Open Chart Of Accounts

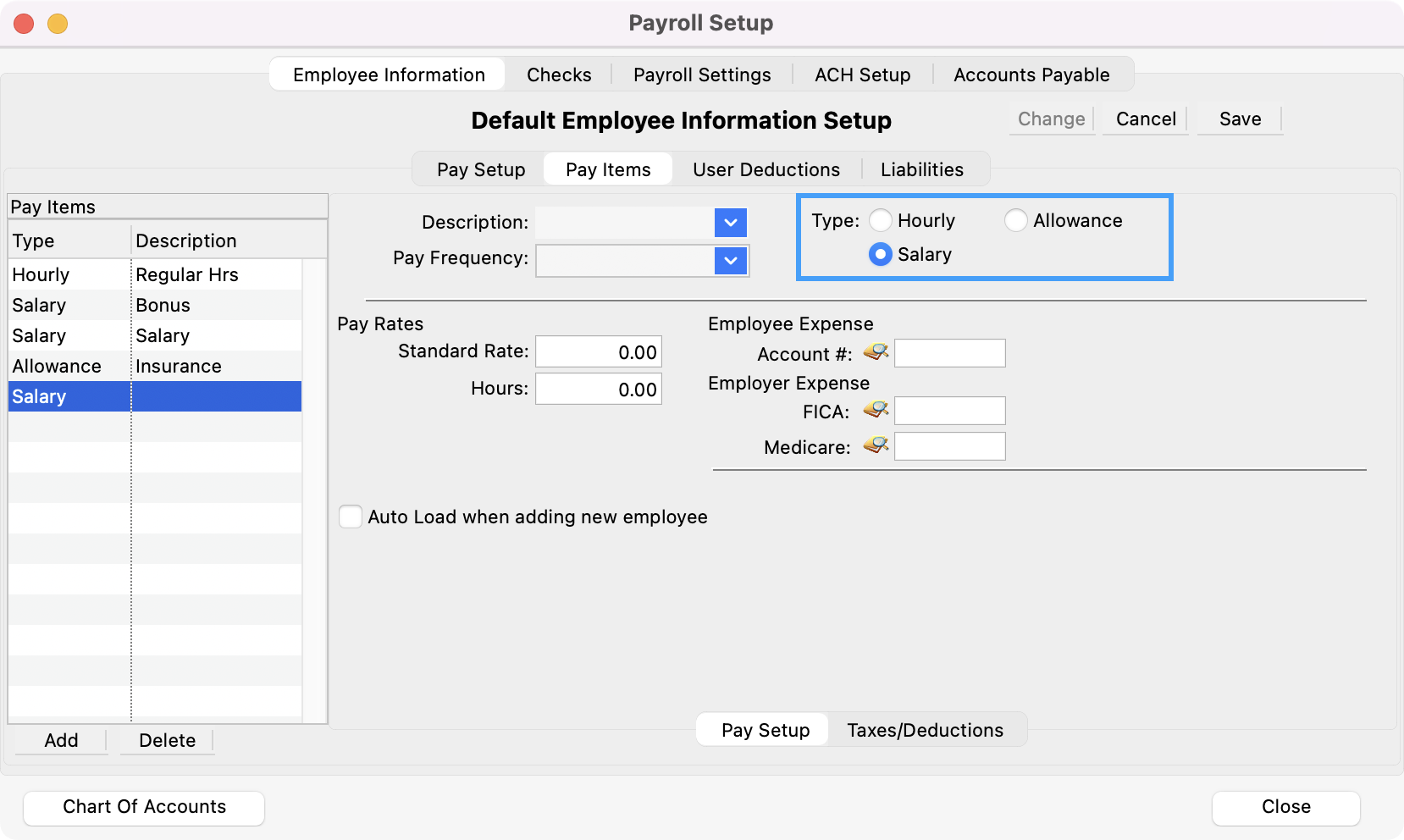(x=144, y=807)
